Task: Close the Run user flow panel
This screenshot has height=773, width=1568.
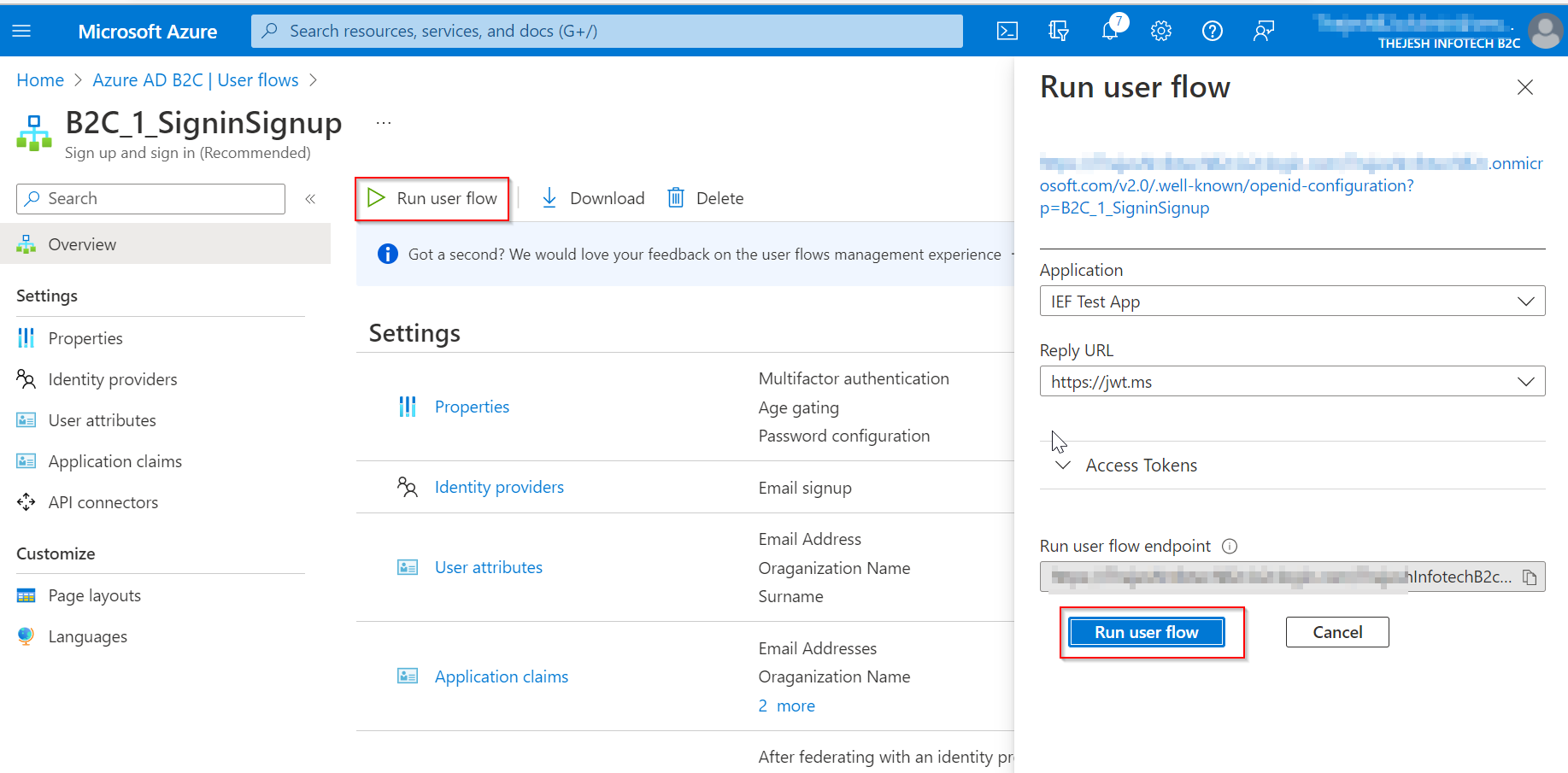Action: 1525,87
